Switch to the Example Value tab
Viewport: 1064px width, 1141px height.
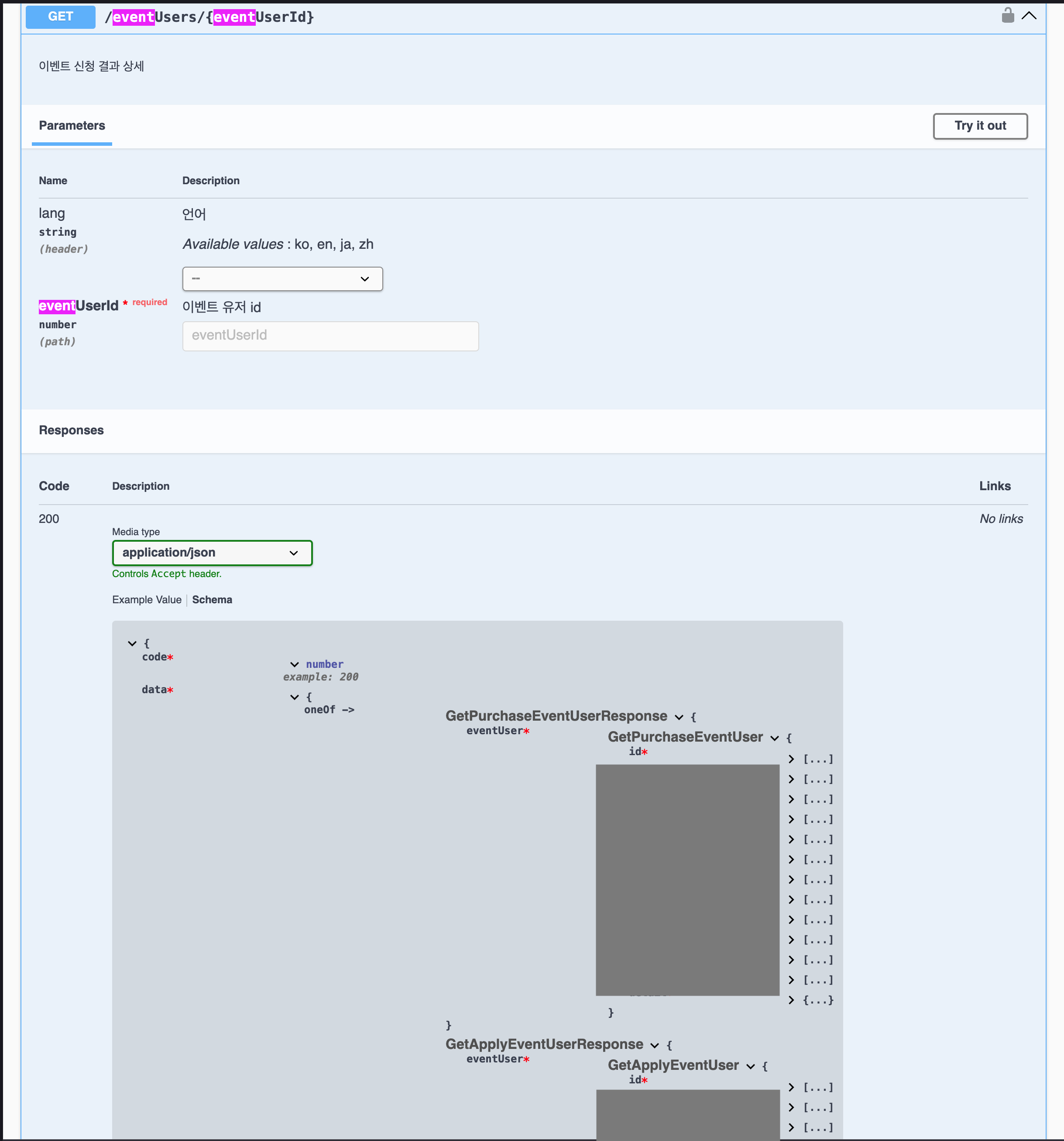click(146, 600)
